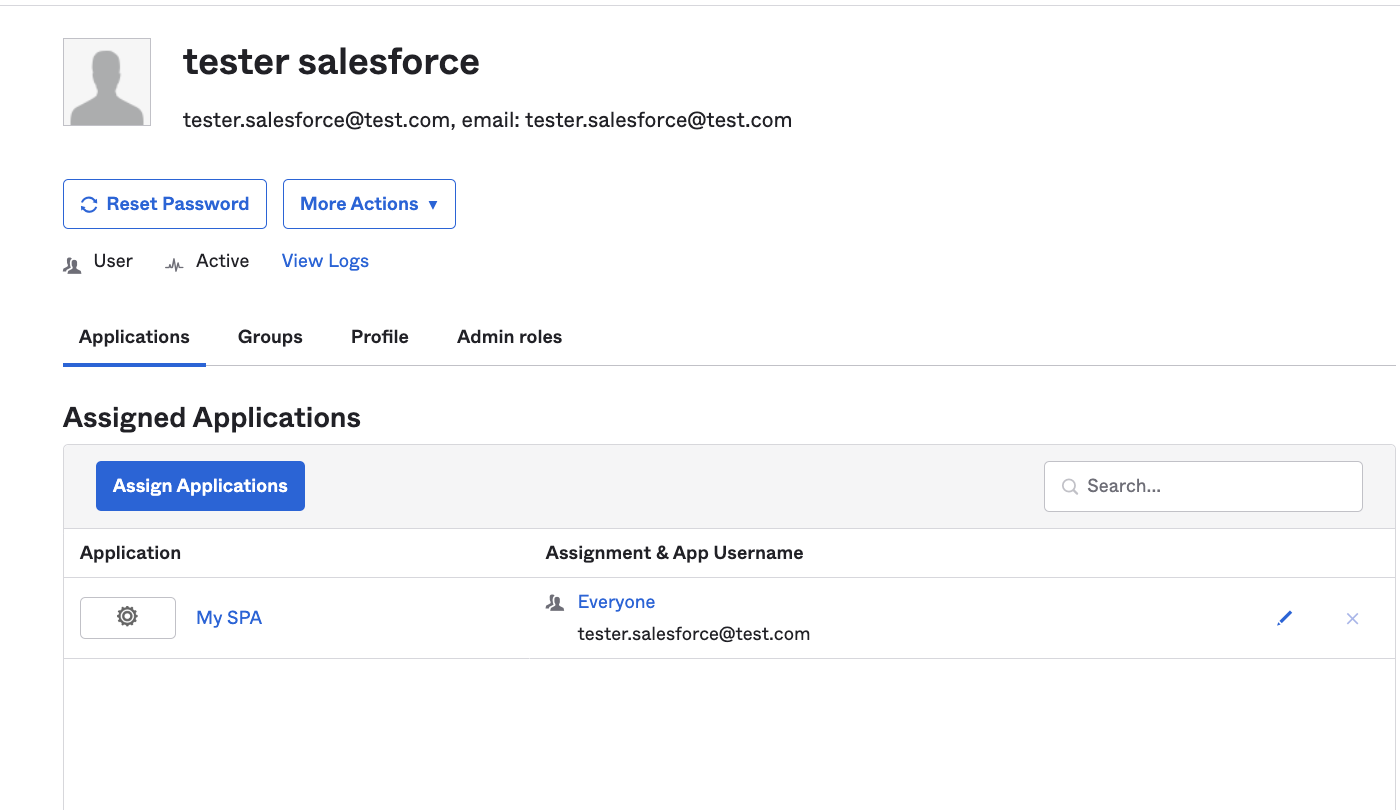Open the My SPA application link
Image resolution: width=1400 pixels, height=810 pixels.
coord(229,618)
